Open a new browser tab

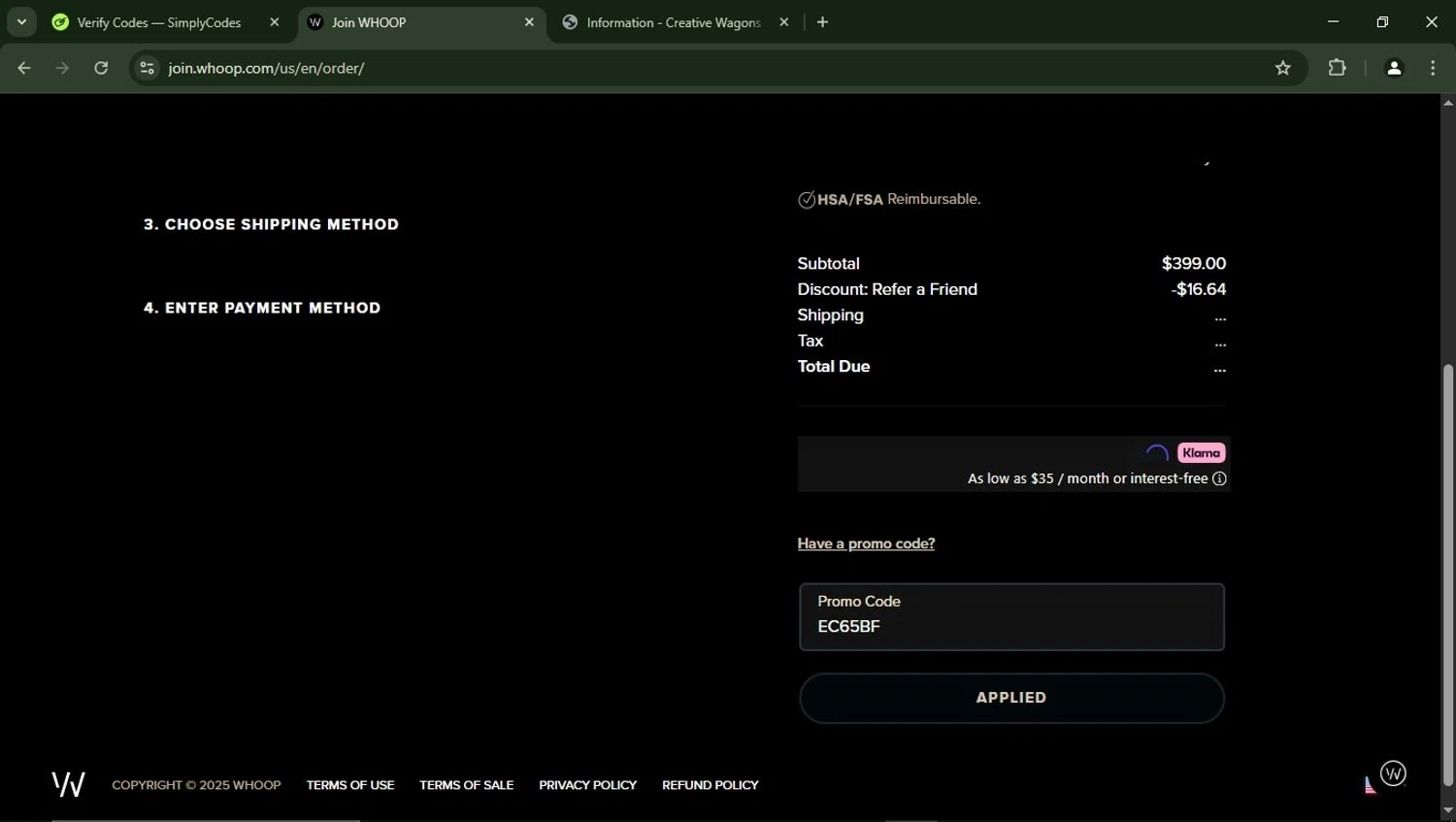(x=822, y=22)
